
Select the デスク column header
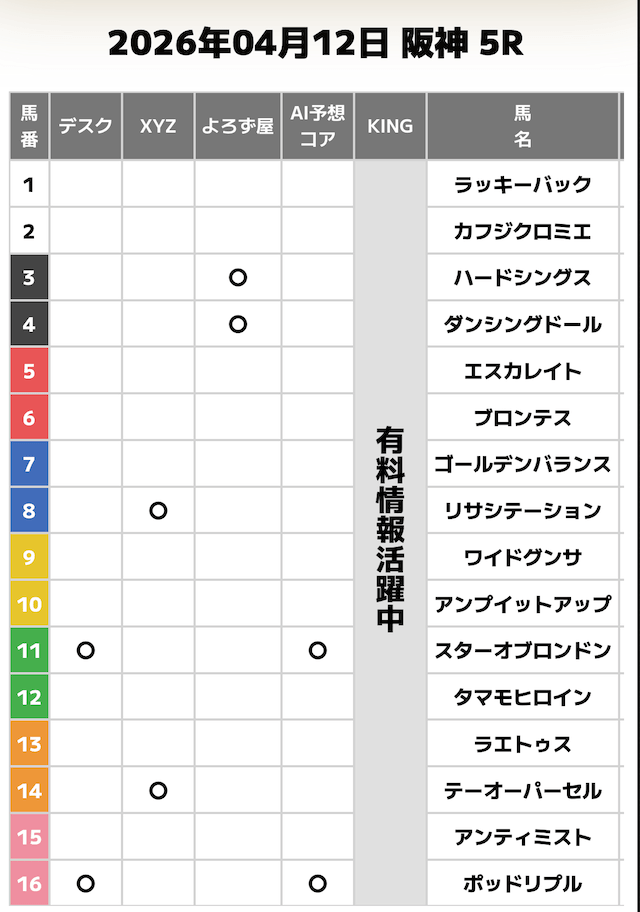(86, 126)
